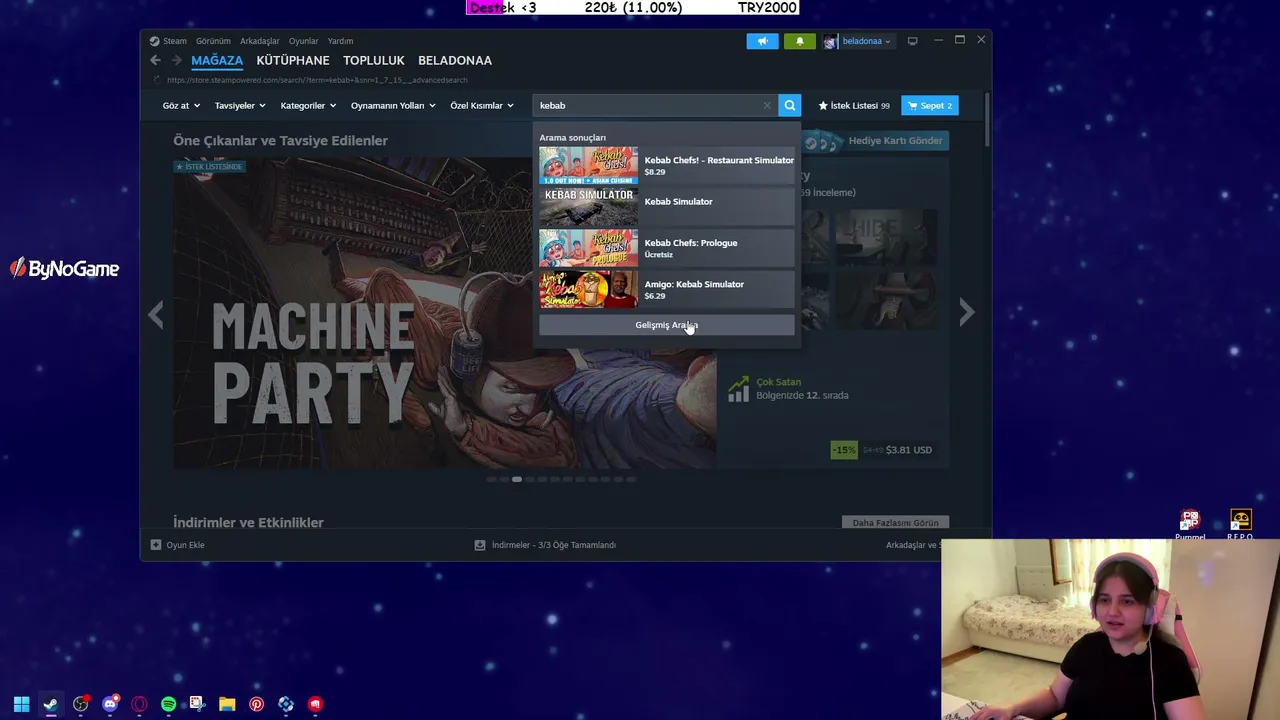Viewport: 1280px width, 720px height.
Task: Select Amigo: Kebab Simulator search result
Action: coord(667,290)
